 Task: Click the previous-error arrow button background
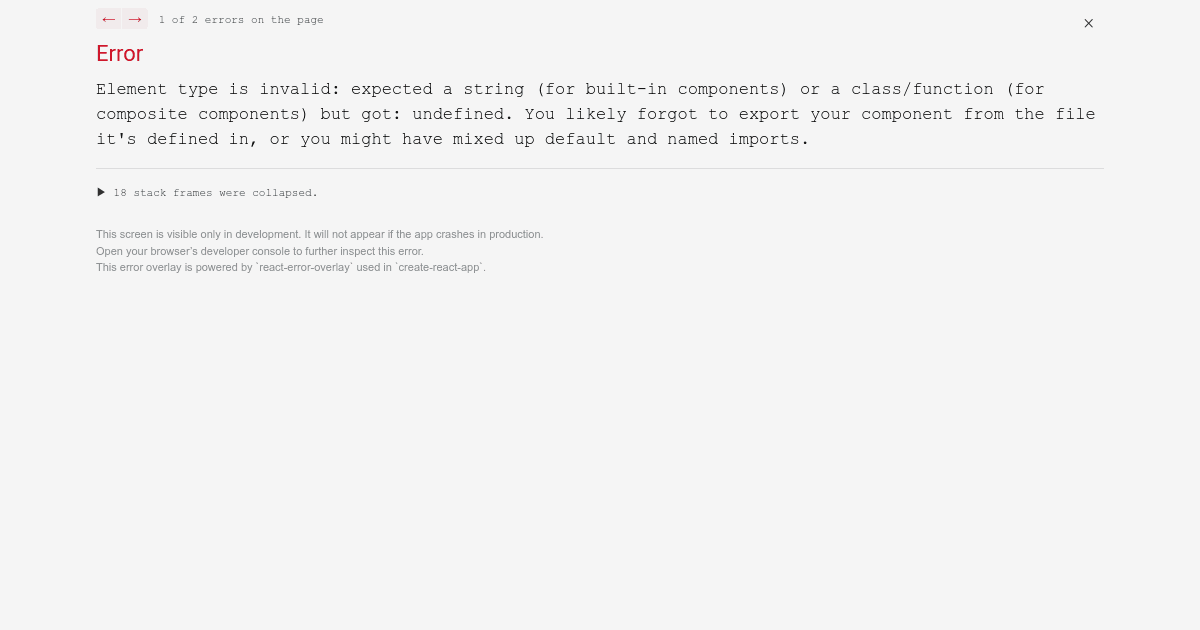(108, 19)
